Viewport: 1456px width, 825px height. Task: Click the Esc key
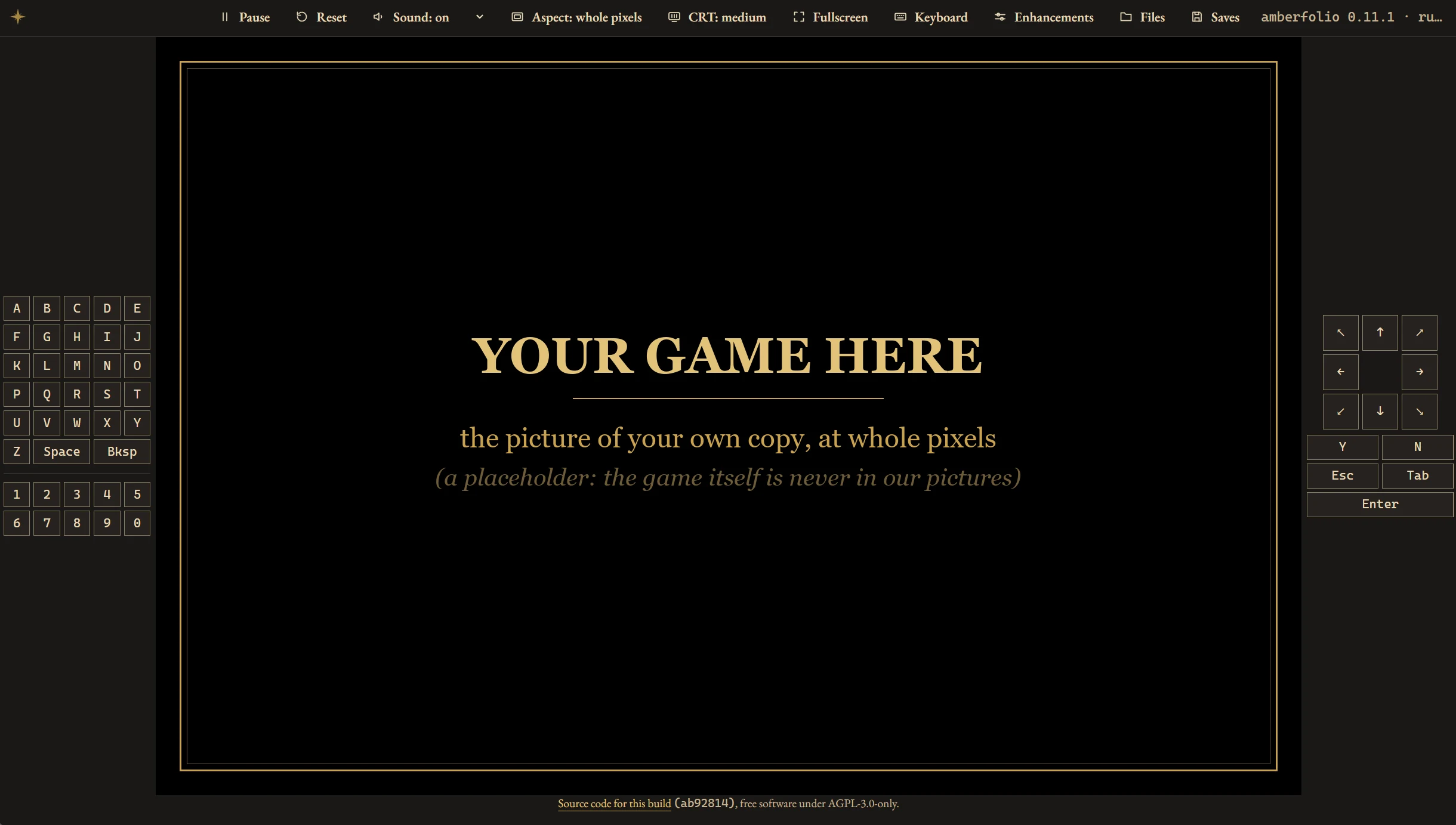coord(1342,475)
